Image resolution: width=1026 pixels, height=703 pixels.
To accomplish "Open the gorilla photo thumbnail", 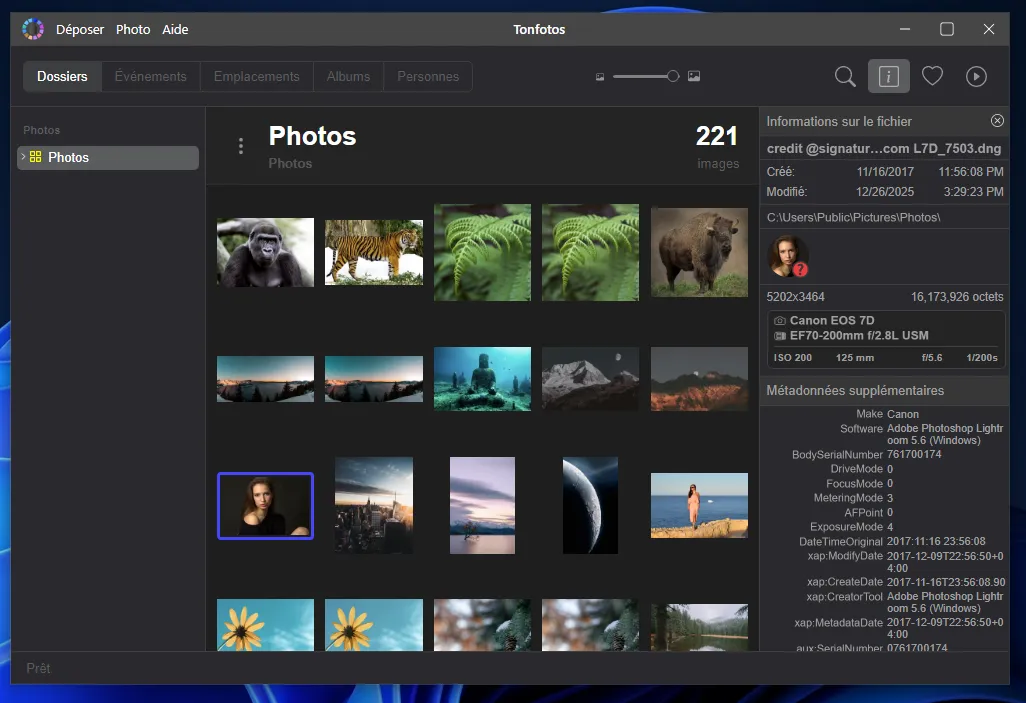I will tap(264, 252).
